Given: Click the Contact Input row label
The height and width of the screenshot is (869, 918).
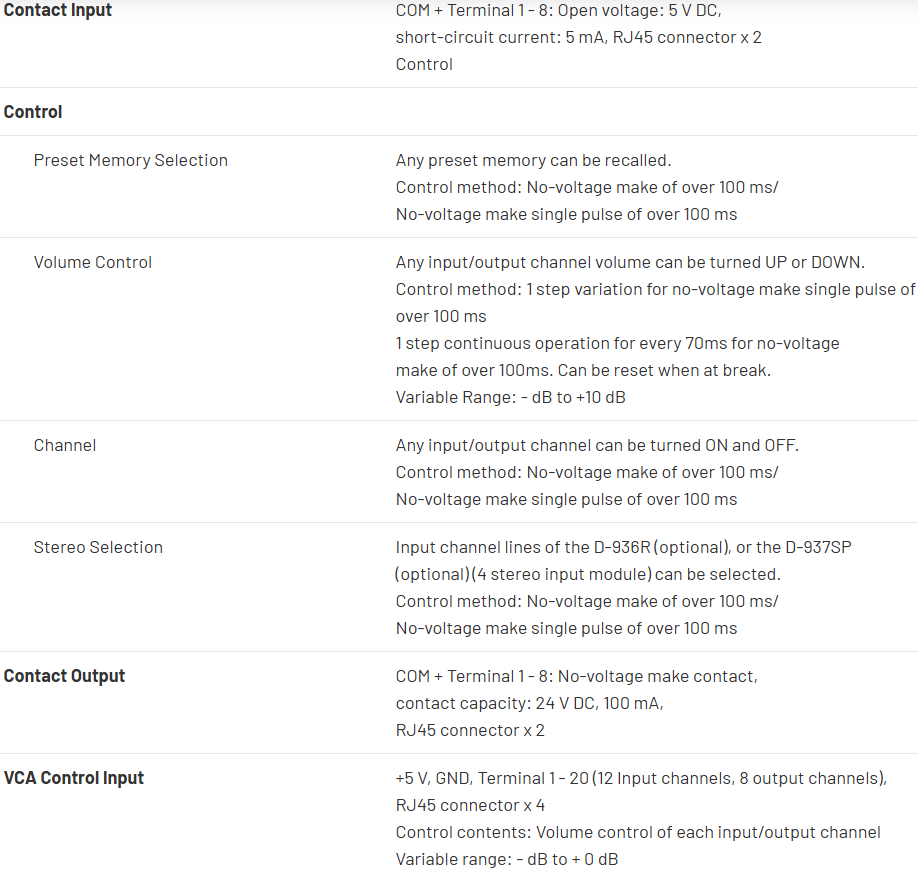Looking at the screenshot, I should pos(58,10).
